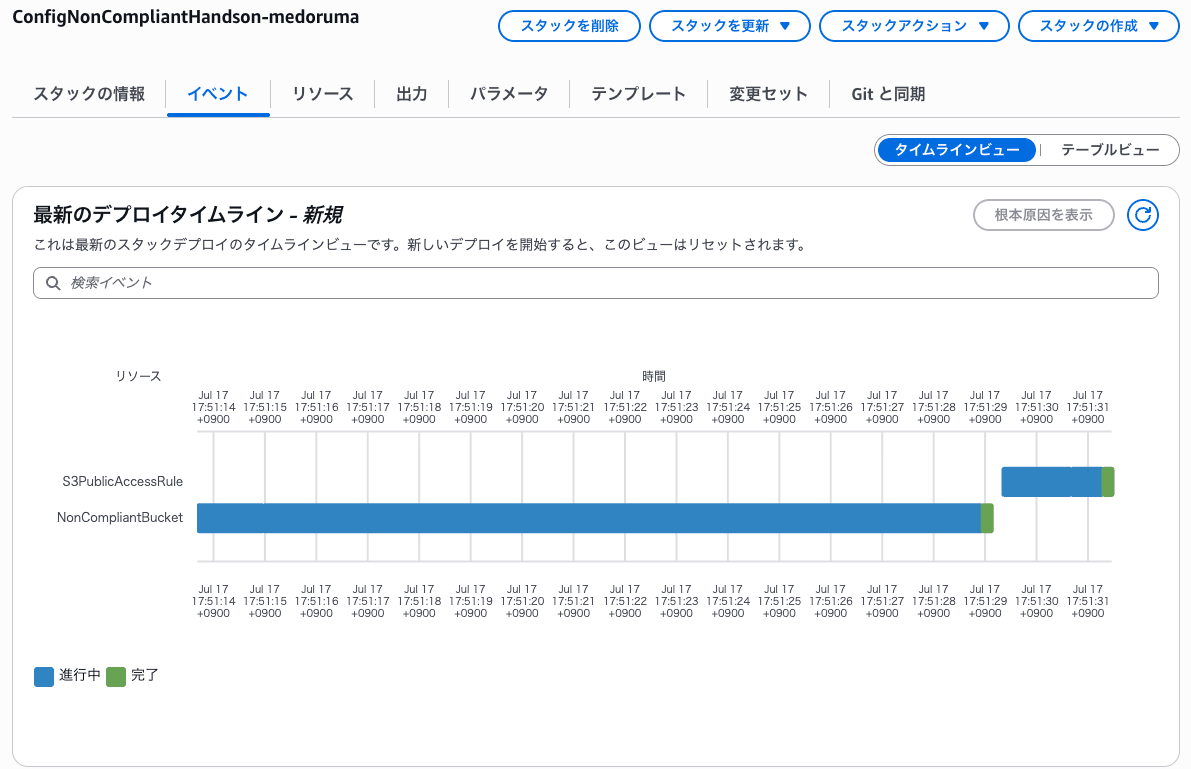
Task: Select the イベント tab
Action: pyautogui.click(x=218, y=94)
